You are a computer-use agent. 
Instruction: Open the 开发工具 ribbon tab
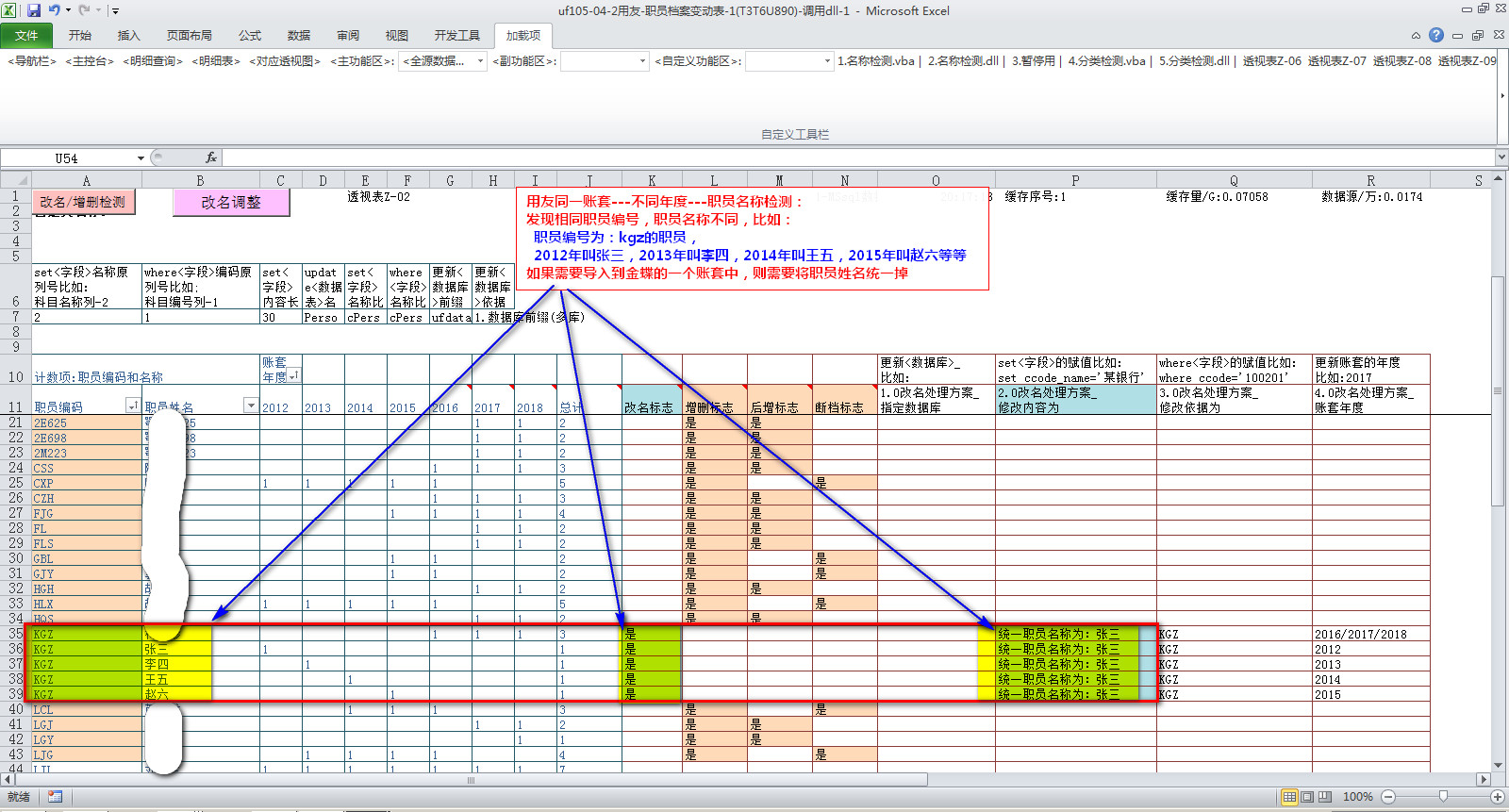tap(456, 36)
